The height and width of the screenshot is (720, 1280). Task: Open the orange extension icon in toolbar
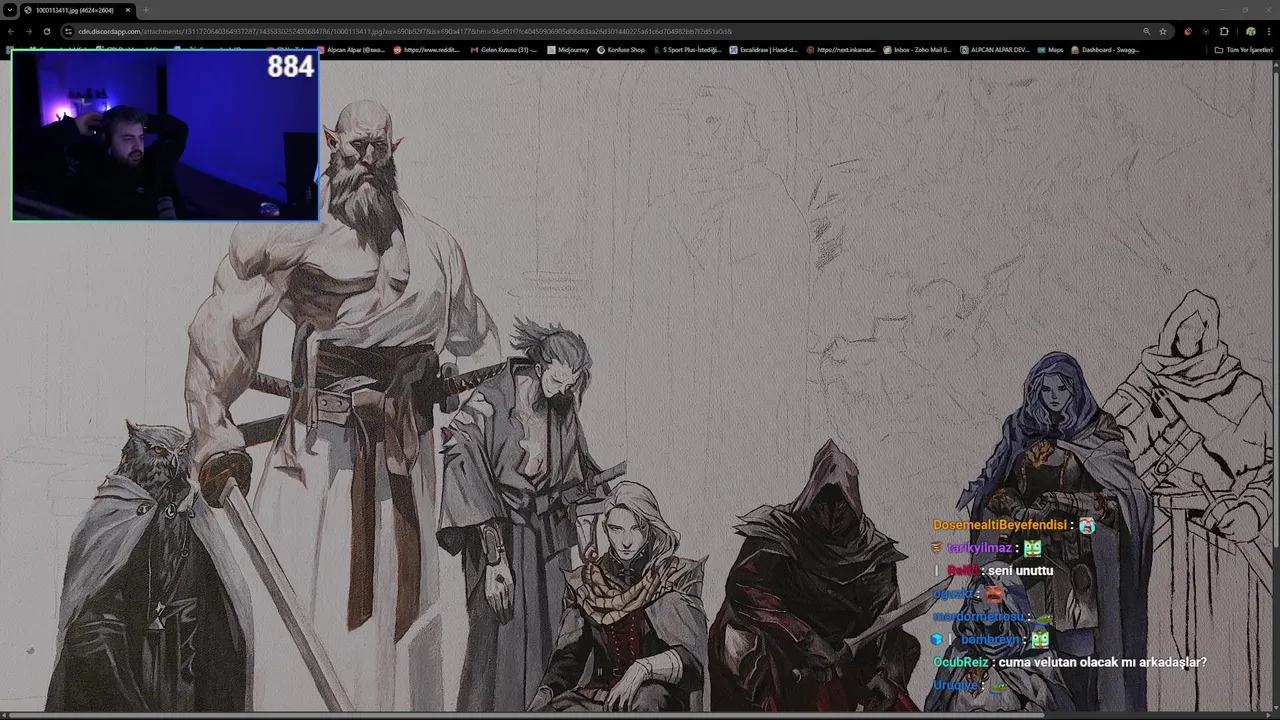coord(1188,31)
